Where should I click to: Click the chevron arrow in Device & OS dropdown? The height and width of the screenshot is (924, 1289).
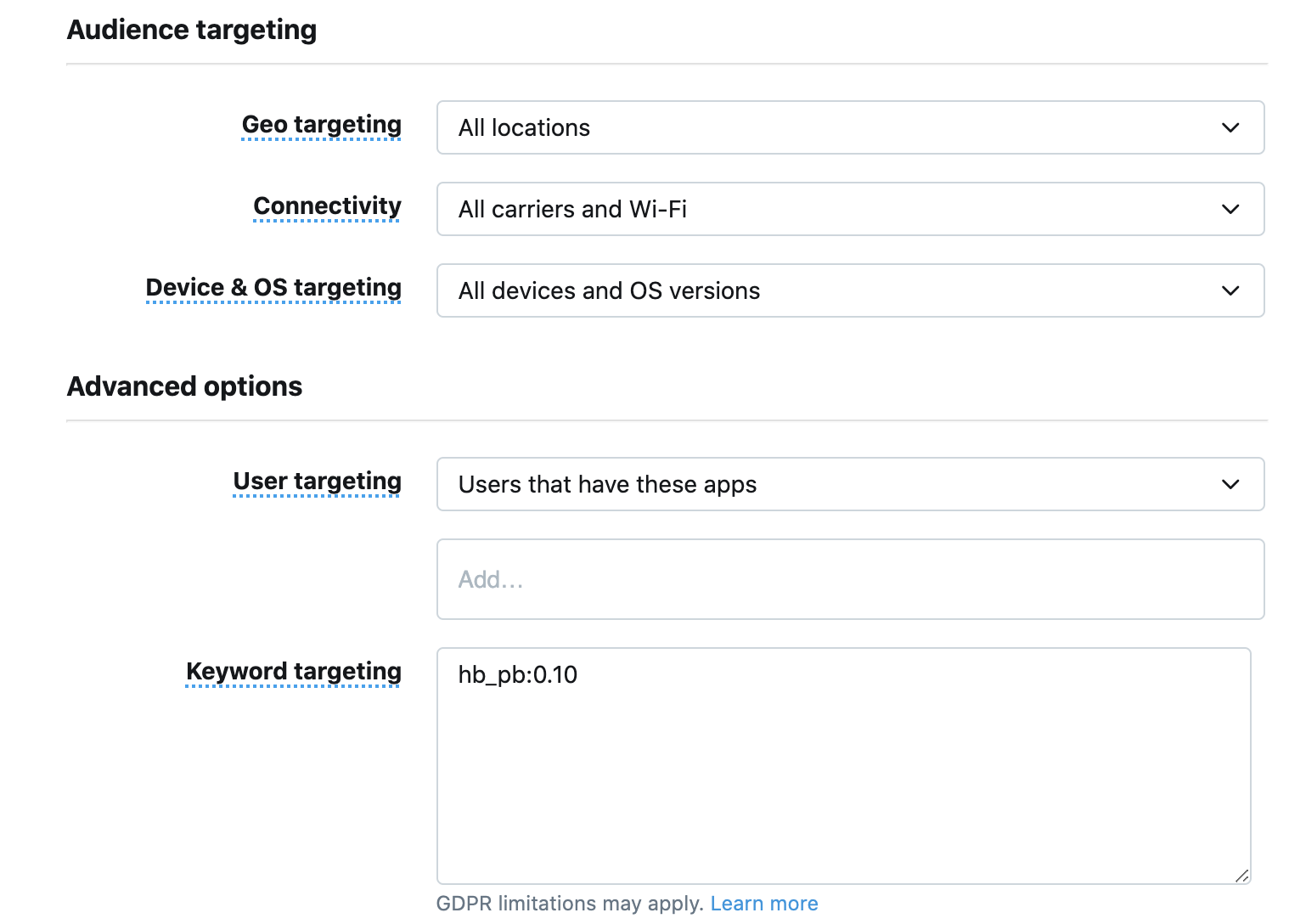(1230, 291)
